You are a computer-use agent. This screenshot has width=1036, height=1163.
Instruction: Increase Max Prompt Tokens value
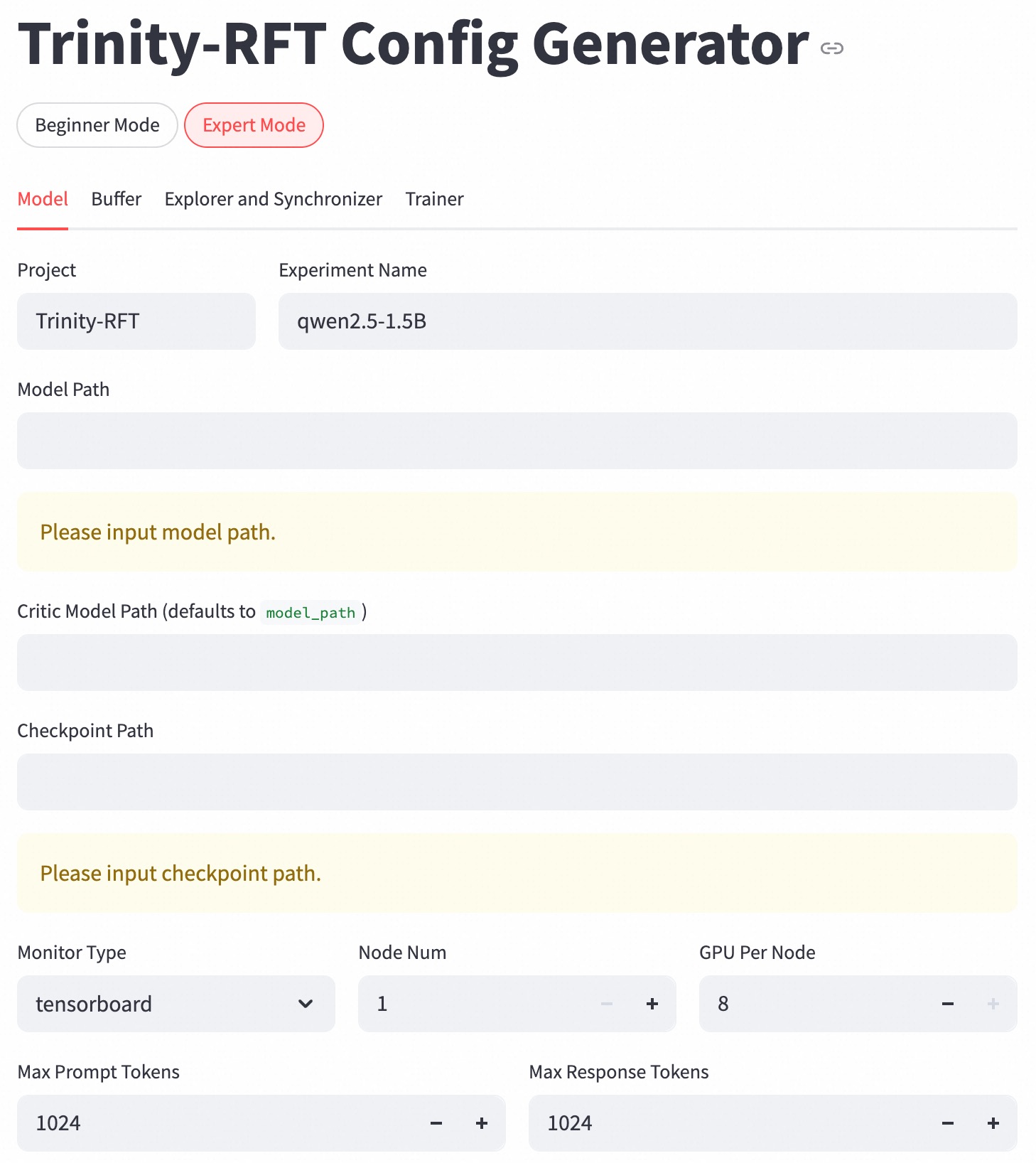coord(482,1123)
